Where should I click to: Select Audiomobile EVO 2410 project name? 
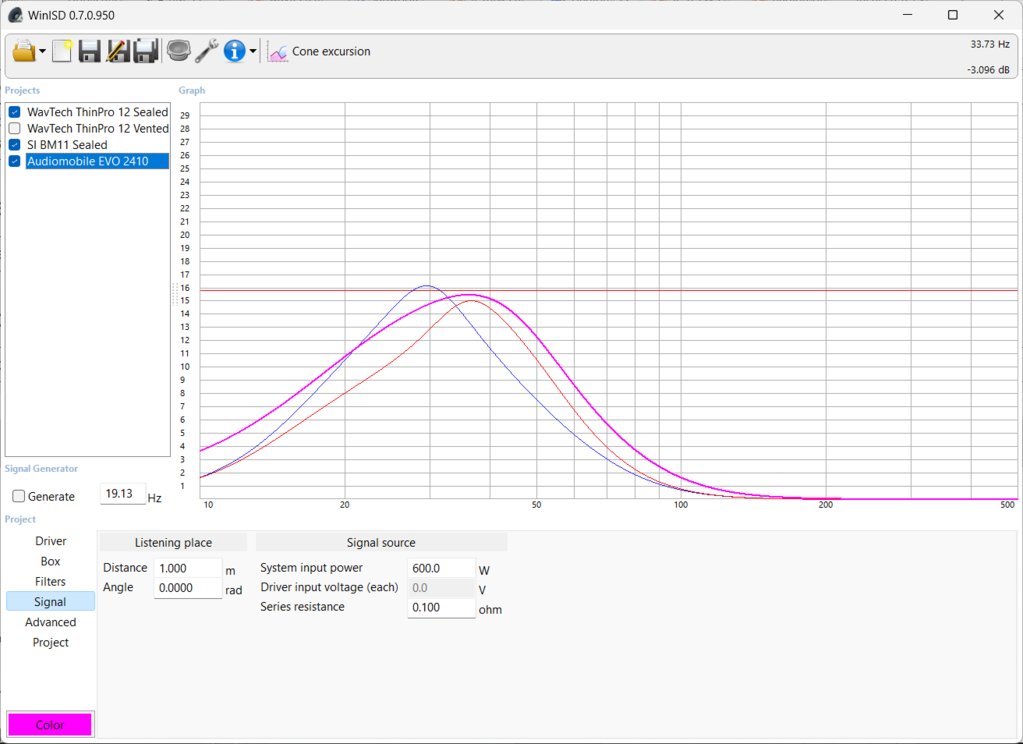pos(97,161)
